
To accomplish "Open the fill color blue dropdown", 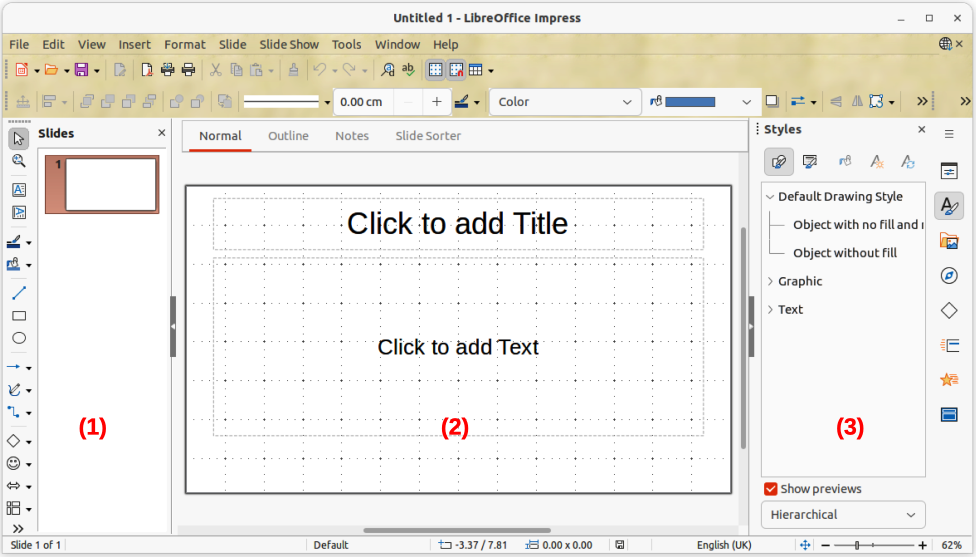I will (746, 102).
